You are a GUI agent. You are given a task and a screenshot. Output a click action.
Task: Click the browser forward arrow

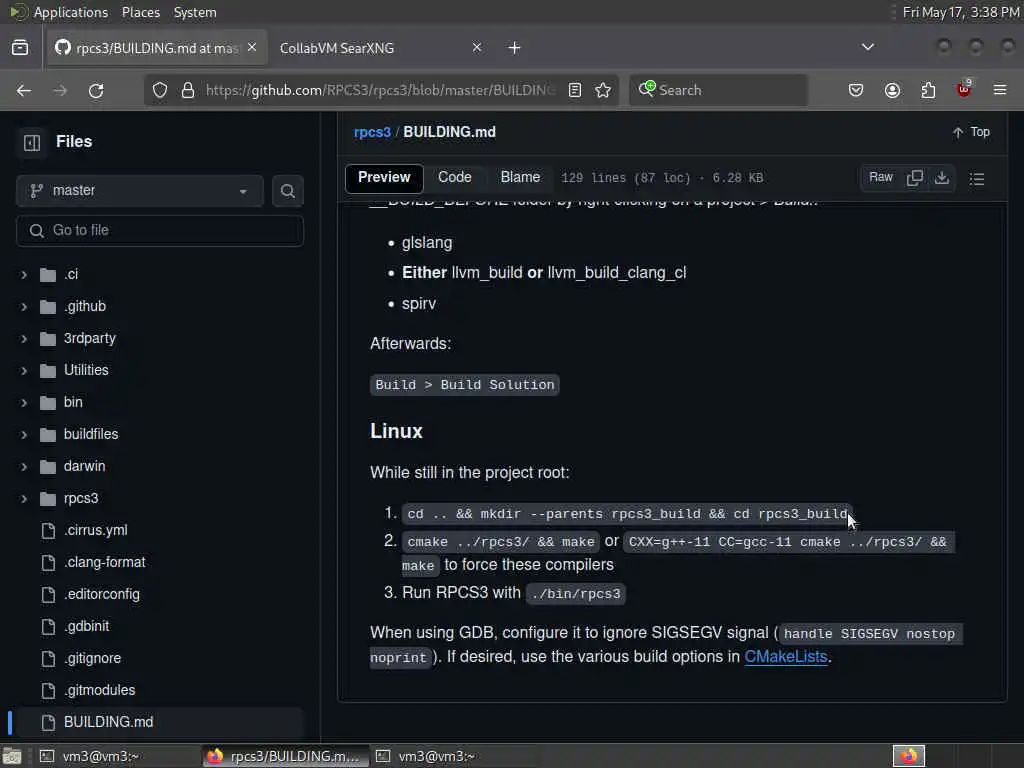tap(60, 90)
